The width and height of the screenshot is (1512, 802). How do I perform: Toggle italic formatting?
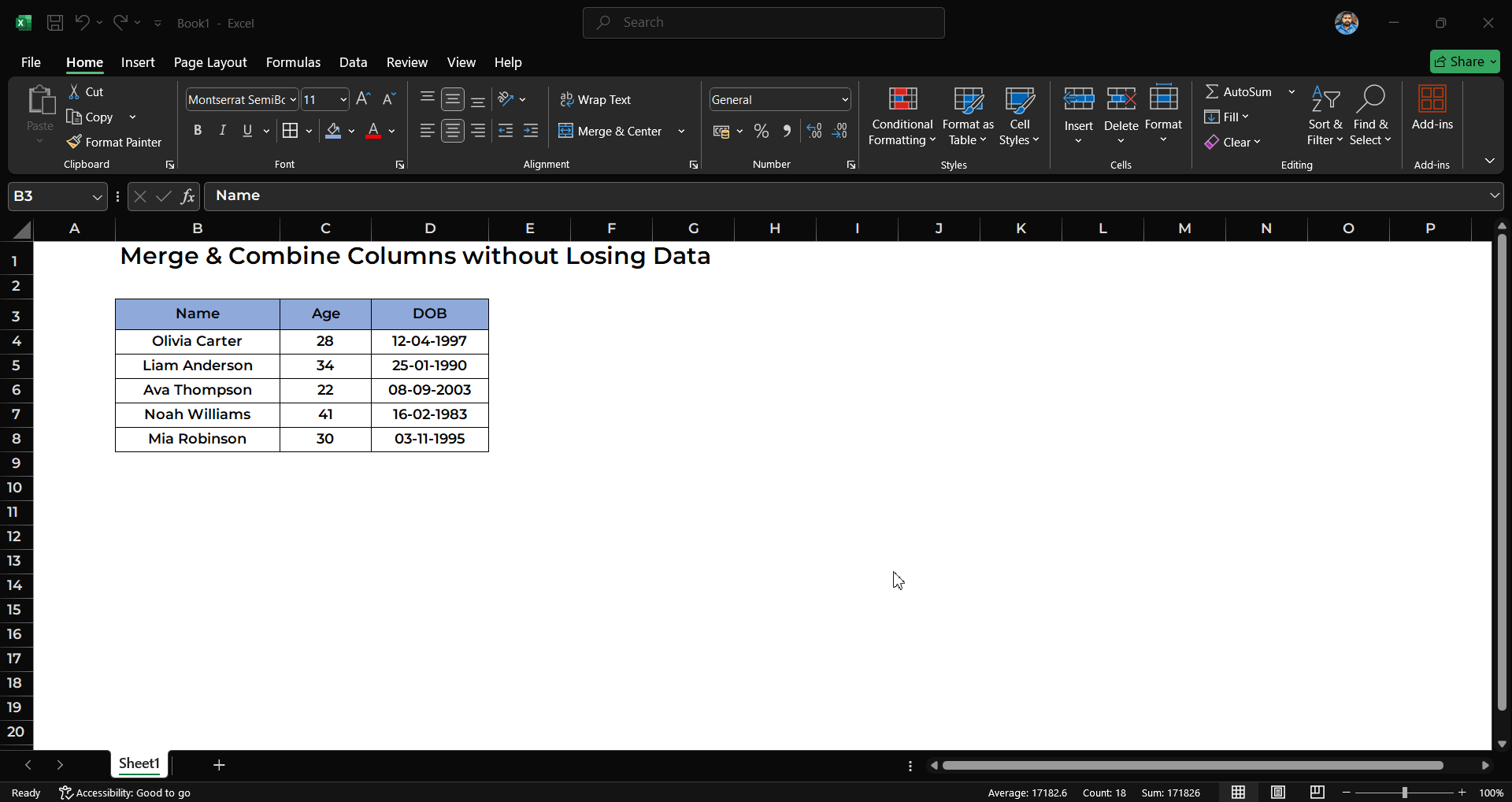222,130
